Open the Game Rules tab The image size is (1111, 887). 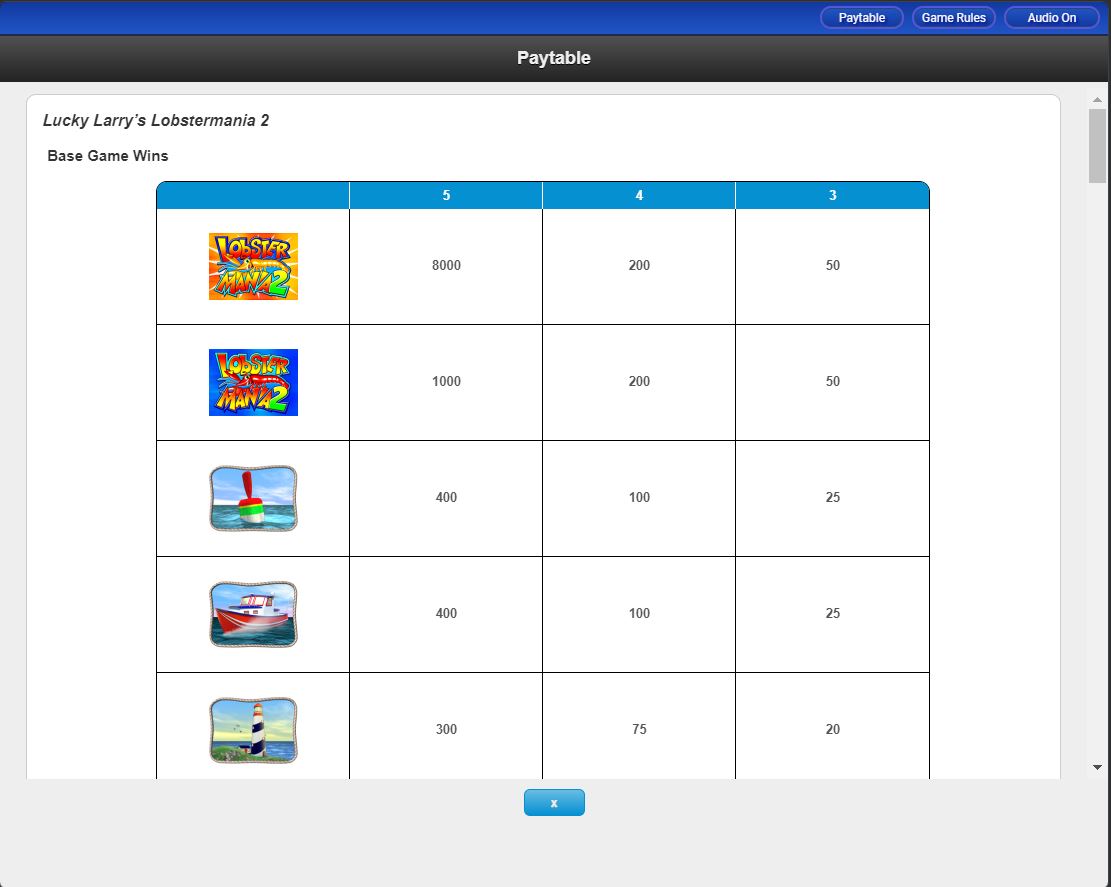pyautogui.click(x=953, y=18)
